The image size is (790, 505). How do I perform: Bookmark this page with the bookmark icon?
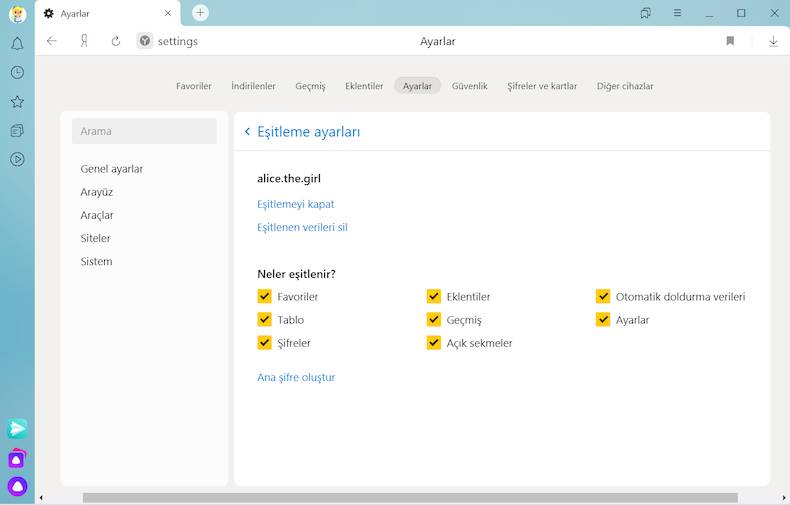pos(730,41)
